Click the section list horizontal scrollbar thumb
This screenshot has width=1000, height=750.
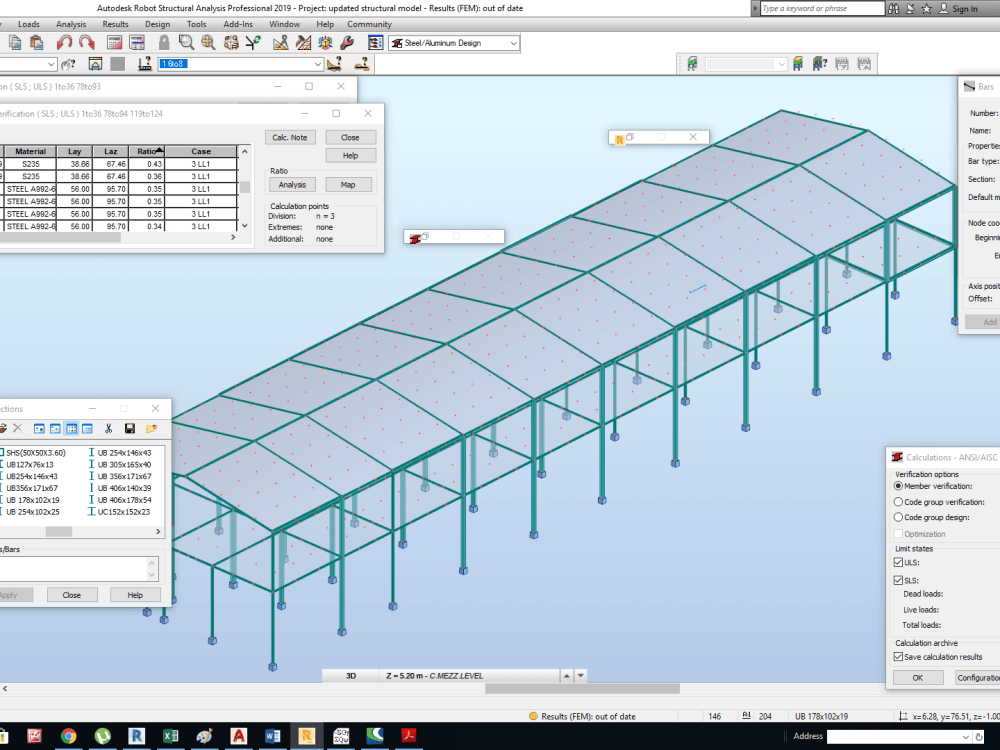pyautogui.click(x=59, y=531)
